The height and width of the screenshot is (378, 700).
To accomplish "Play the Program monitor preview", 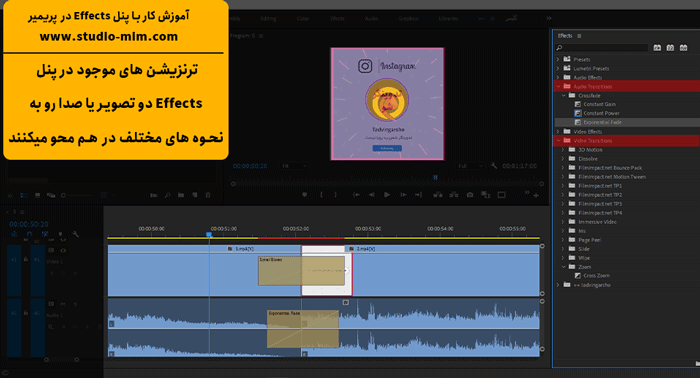I will (x=387, y=195).
